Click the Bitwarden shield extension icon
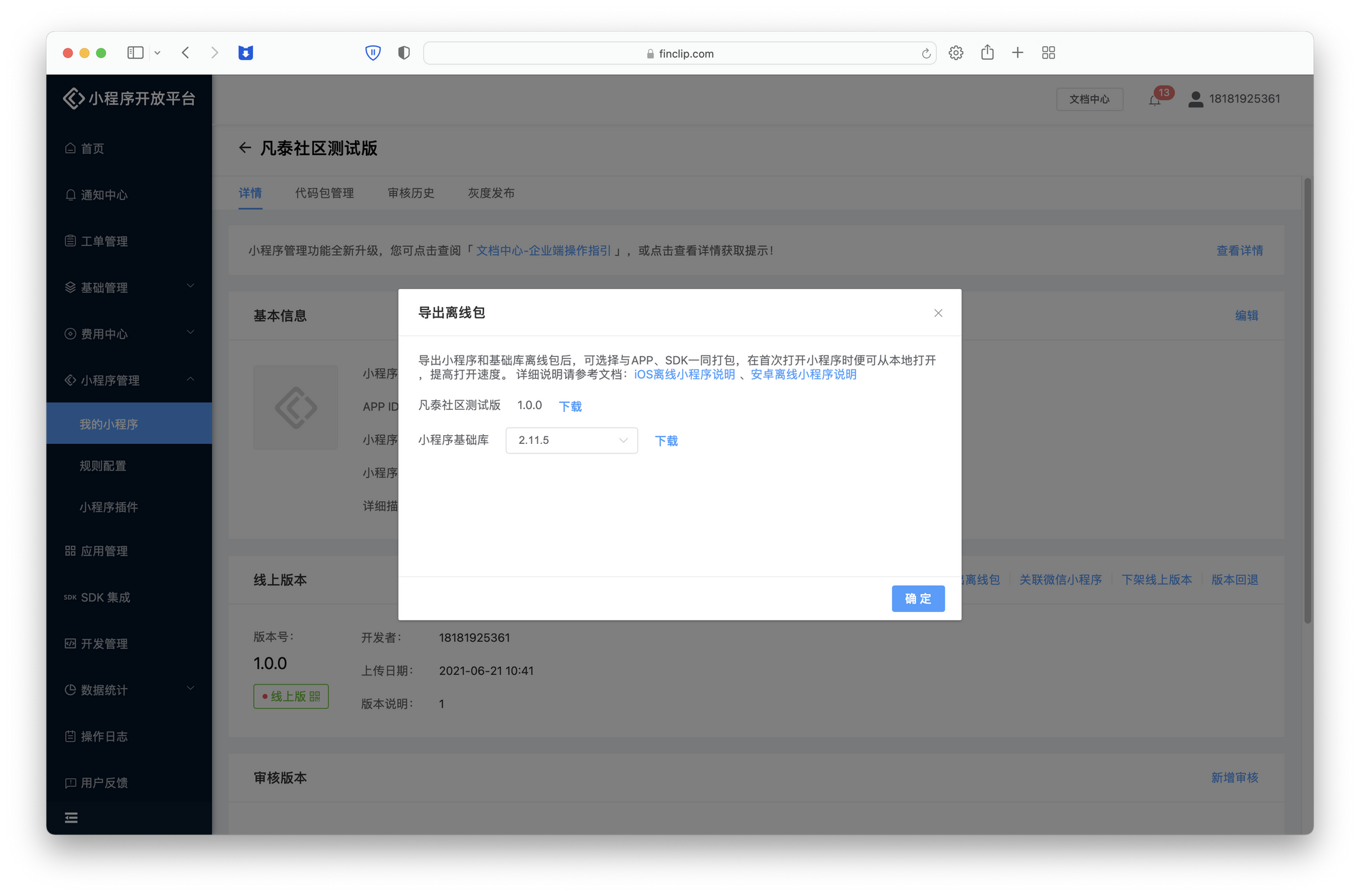The width and height of the screenshot is (1360, 896). [373, 52]
